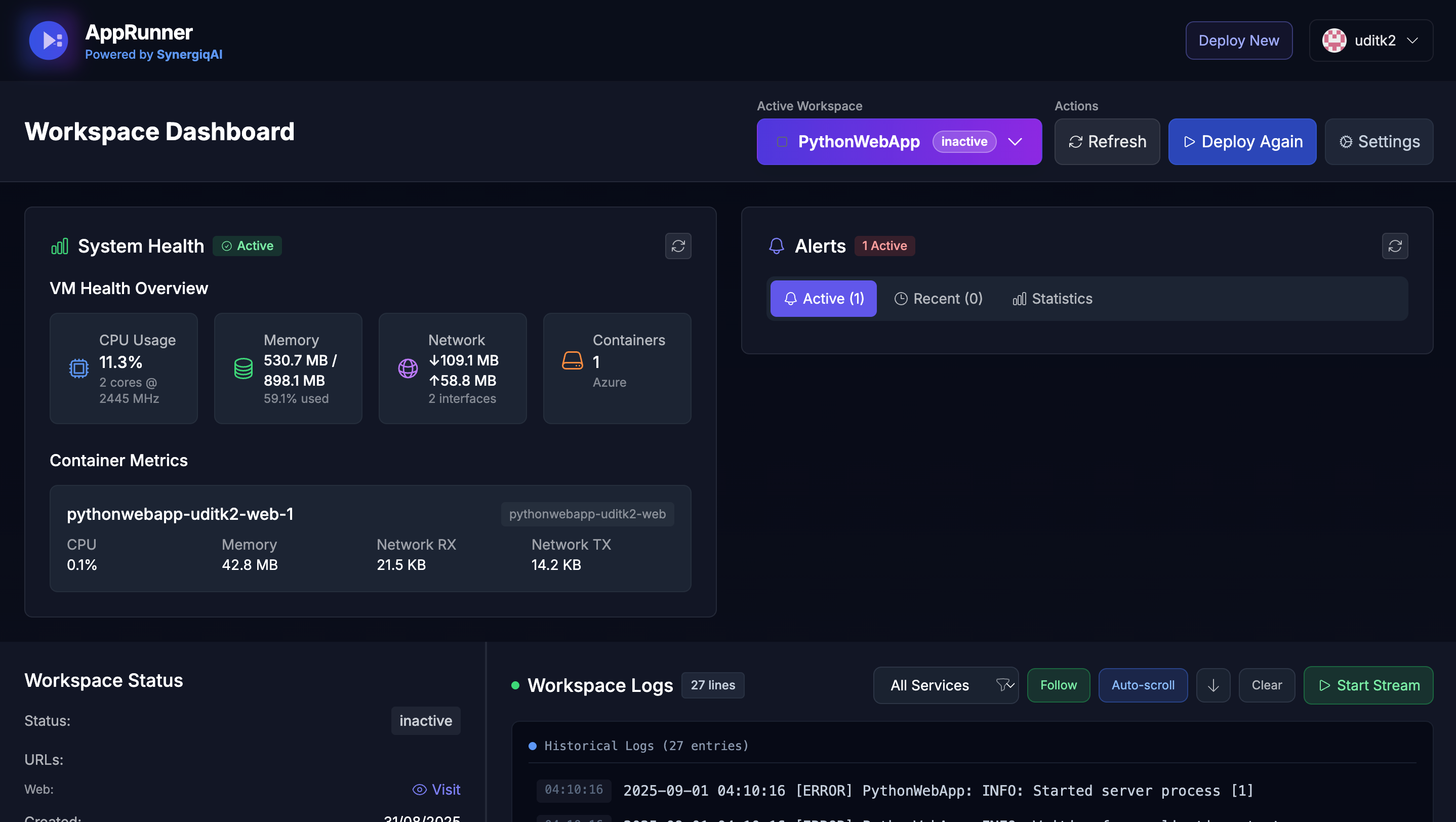The image size is (1456, 822).
Task: Expand the PythonWebApp workspace selector
Action: tap(899, 142)
